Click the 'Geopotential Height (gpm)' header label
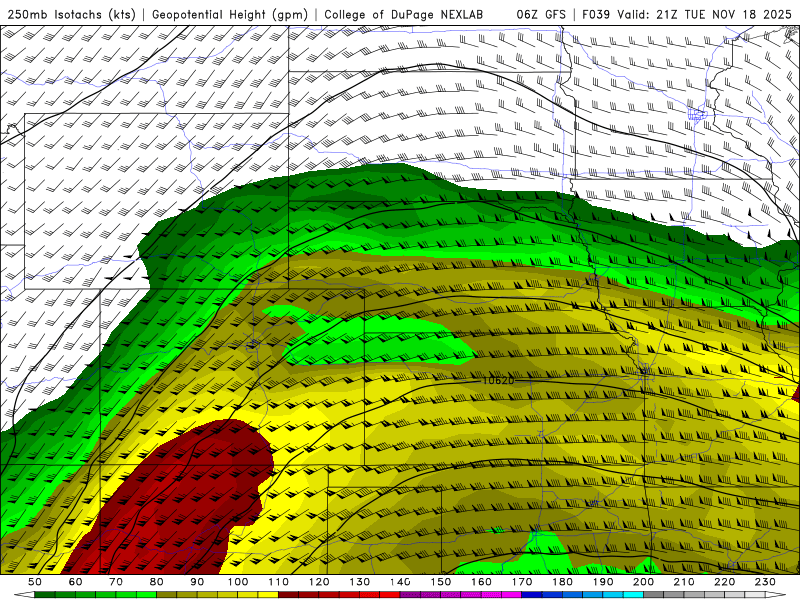This screenshot has width=800, height=600. [x=230, y=15]
